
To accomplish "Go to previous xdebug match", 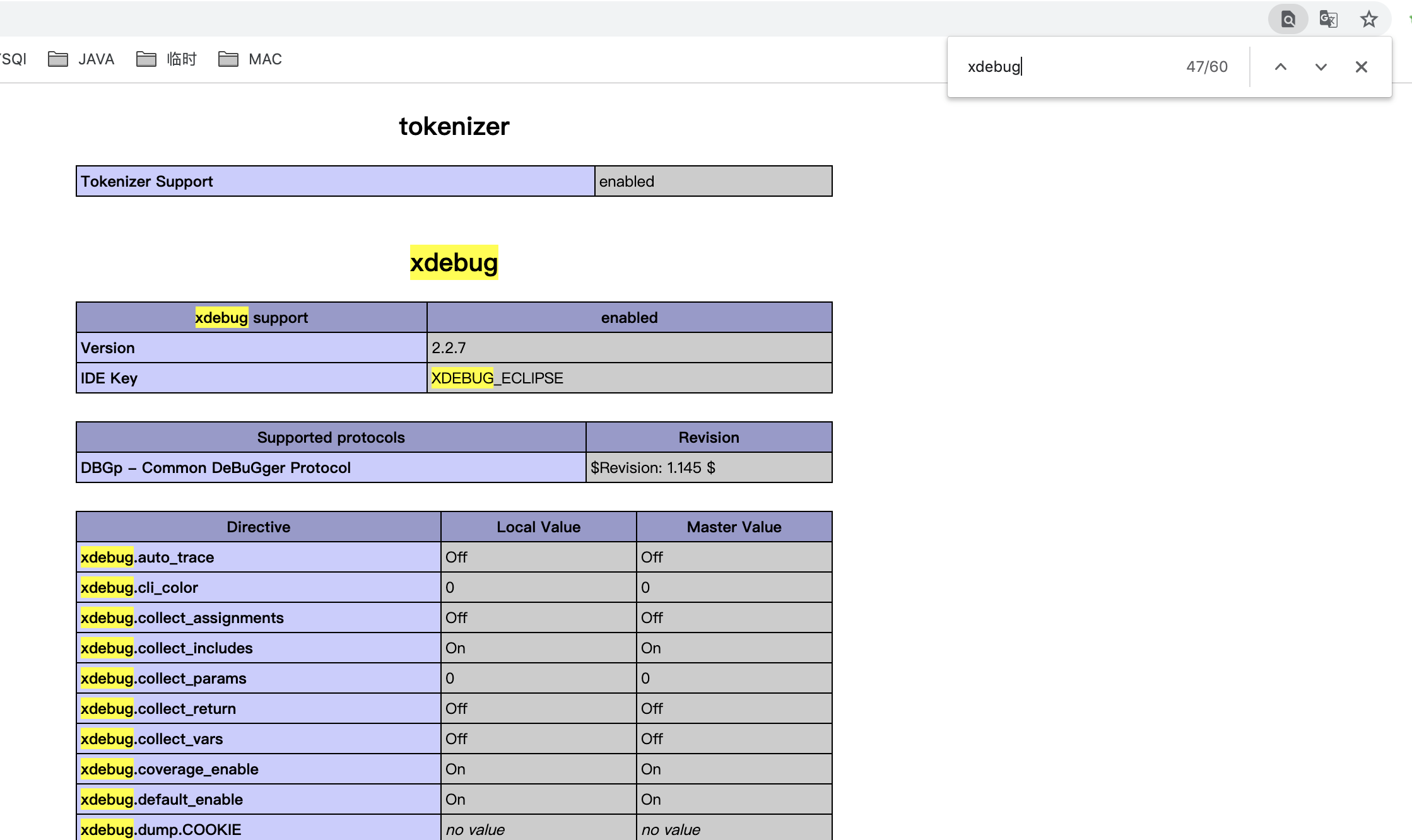I will tap(1280, 67).
